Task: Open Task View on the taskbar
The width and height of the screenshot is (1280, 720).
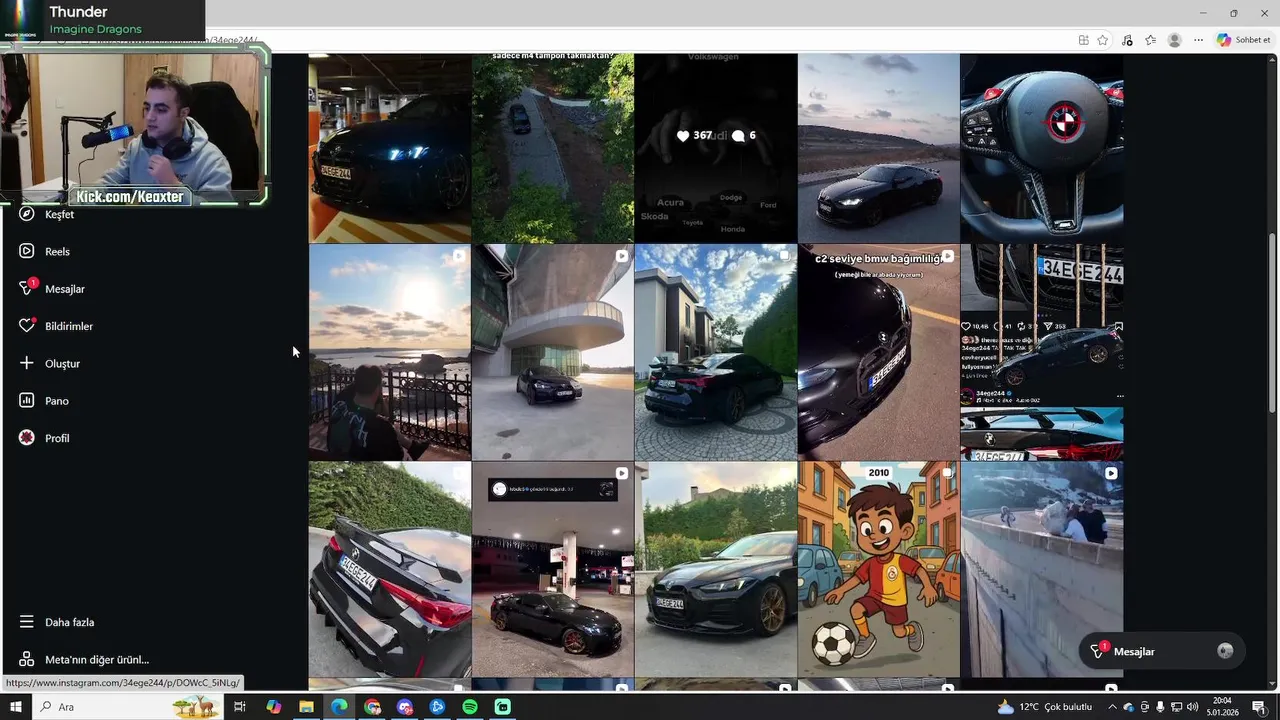Action: coord(240,707)
